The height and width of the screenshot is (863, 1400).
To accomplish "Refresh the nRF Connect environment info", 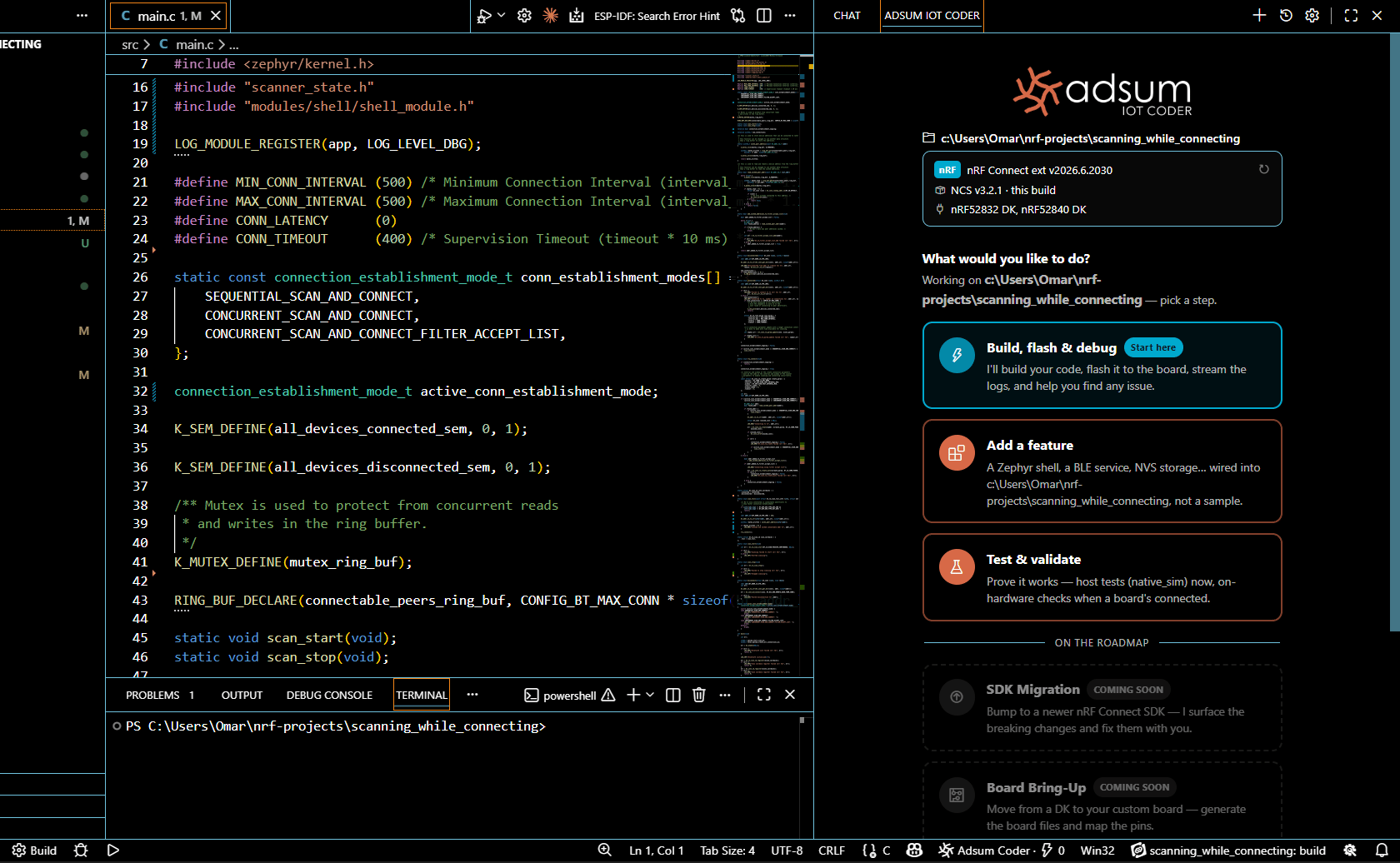I will pyautogui.click(x=1263, y=169).
